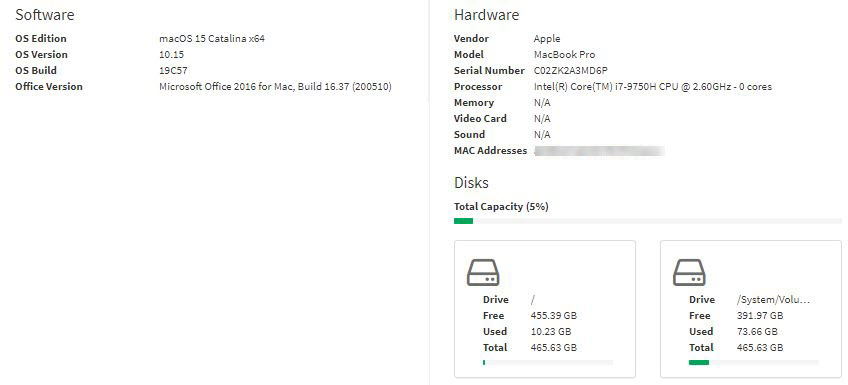
Task: Click the Disks section heading
Action: [x=471, y=183]
